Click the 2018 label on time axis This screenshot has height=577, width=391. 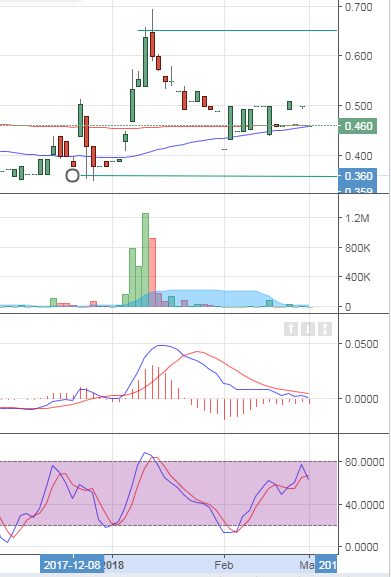click(x=113, y=565)
